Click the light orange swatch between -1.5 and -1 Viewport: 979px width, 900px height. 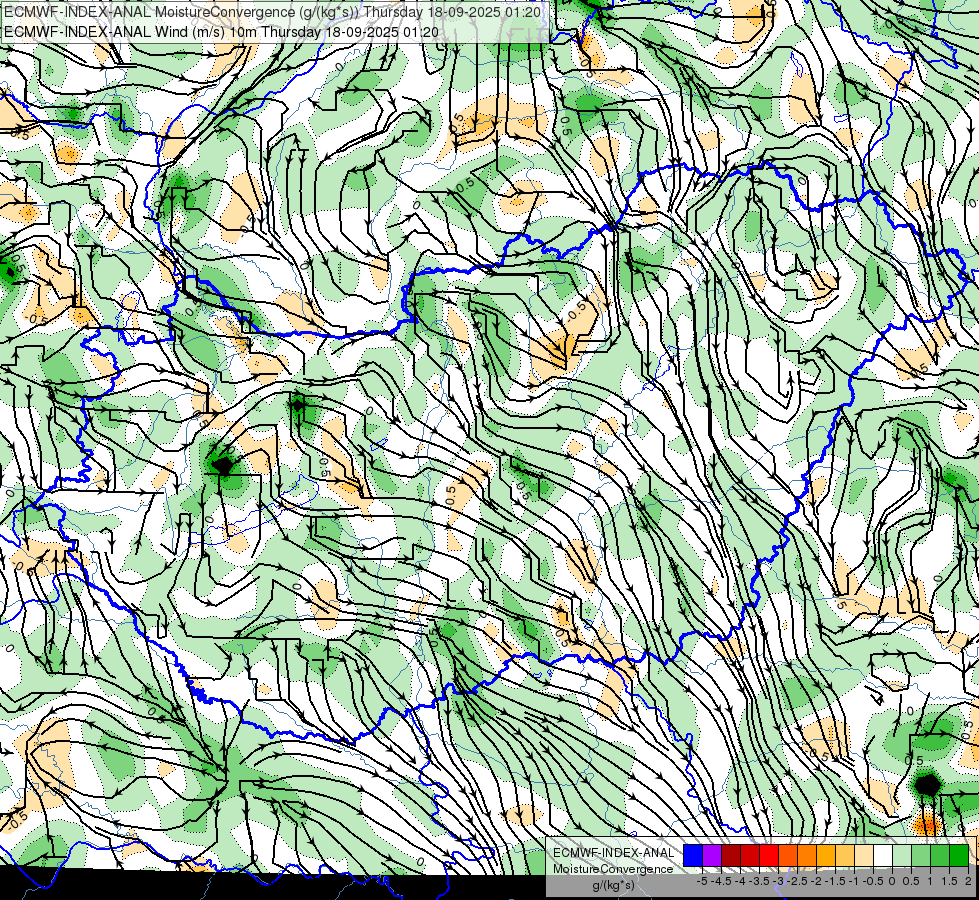point(845,856)
